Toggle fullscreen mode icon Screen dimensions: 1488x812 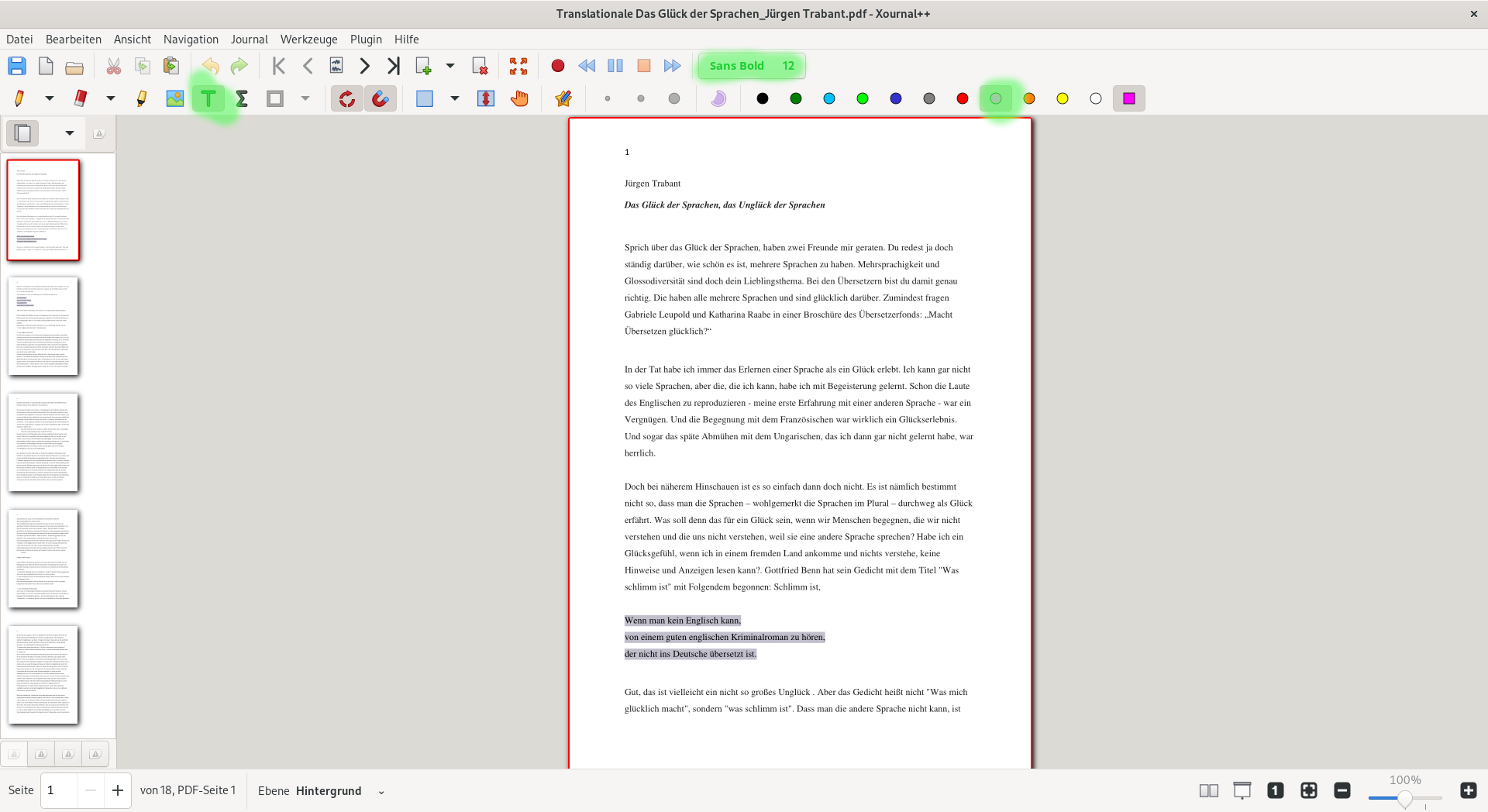[518, 66]
